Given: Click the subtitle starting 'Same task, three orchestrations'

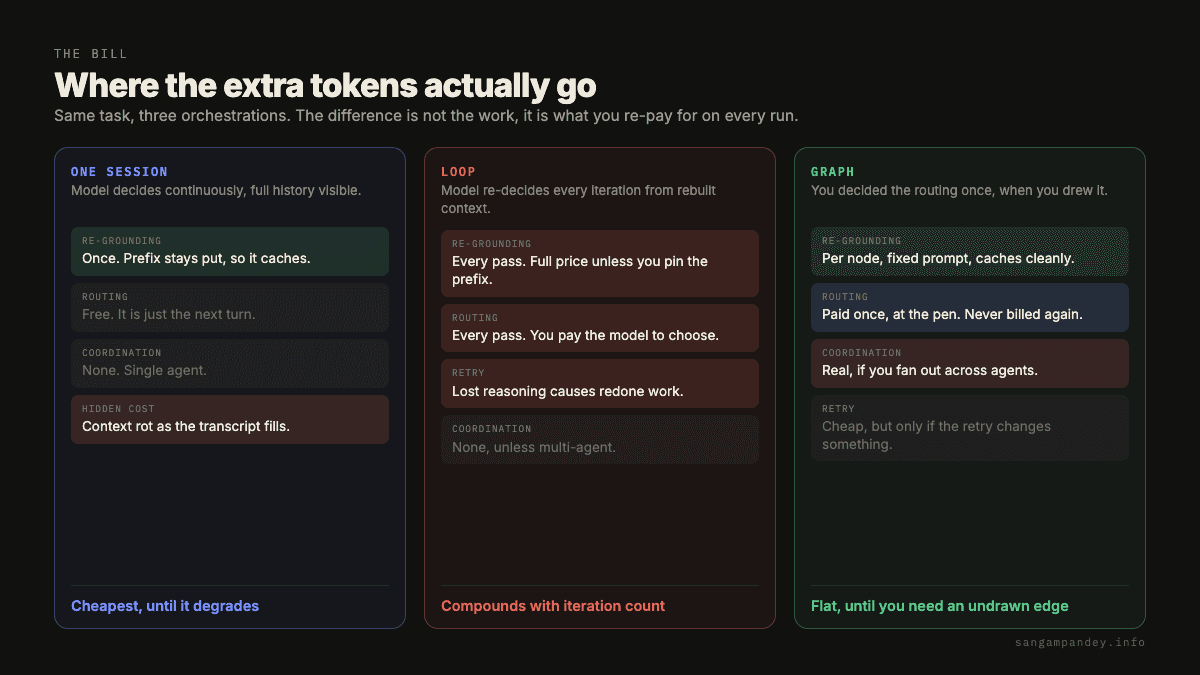Looking at the screenshot, I should [426, 115].
